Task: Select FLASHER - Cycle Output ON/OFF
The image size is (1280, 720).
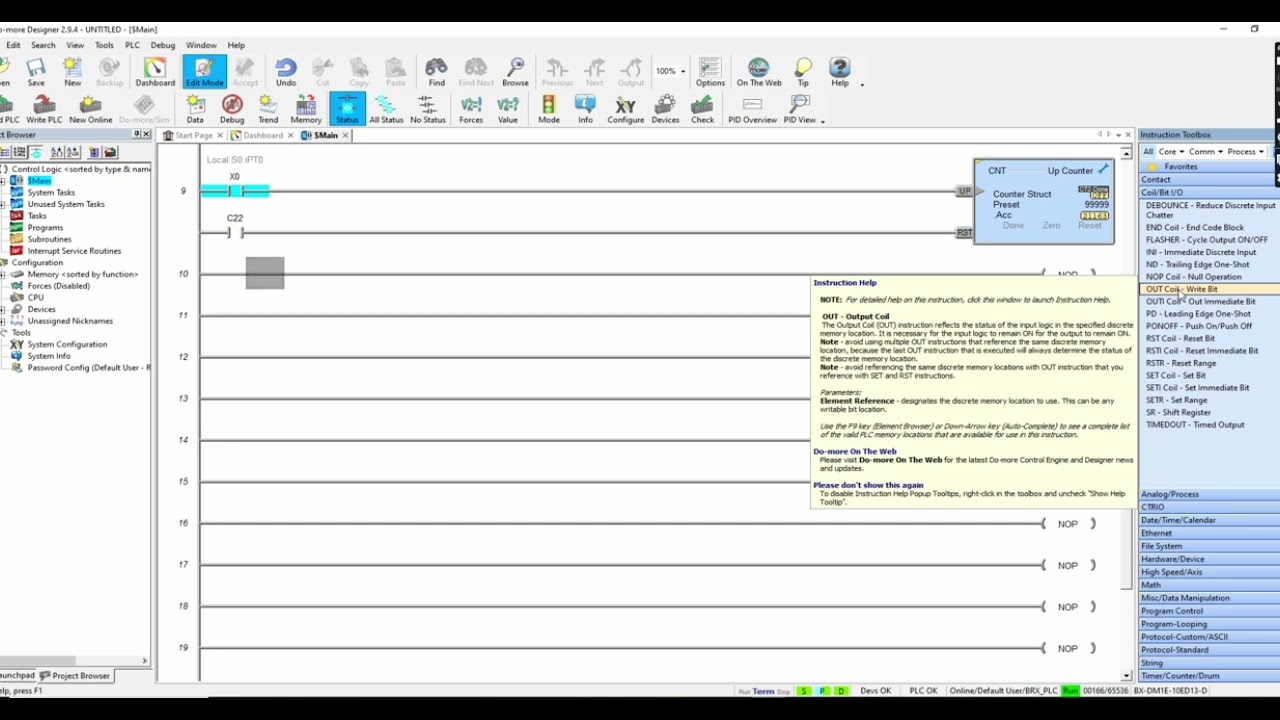Action: 1207,240
